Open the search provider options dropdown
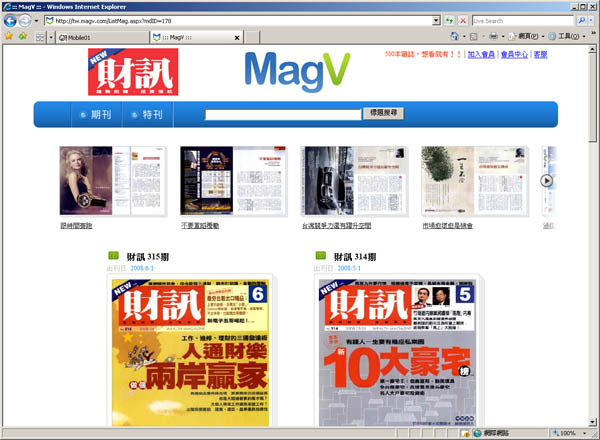Screen dimensions: 600x440 (591, 21)
